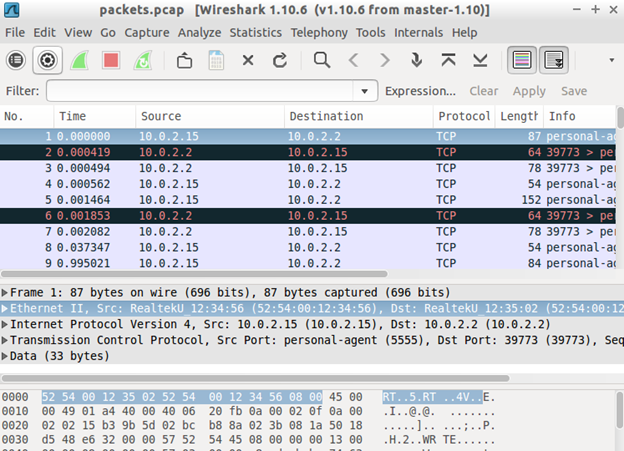Open capture options gear icon
Screen dimensions: 624x451
click(47, 60)
